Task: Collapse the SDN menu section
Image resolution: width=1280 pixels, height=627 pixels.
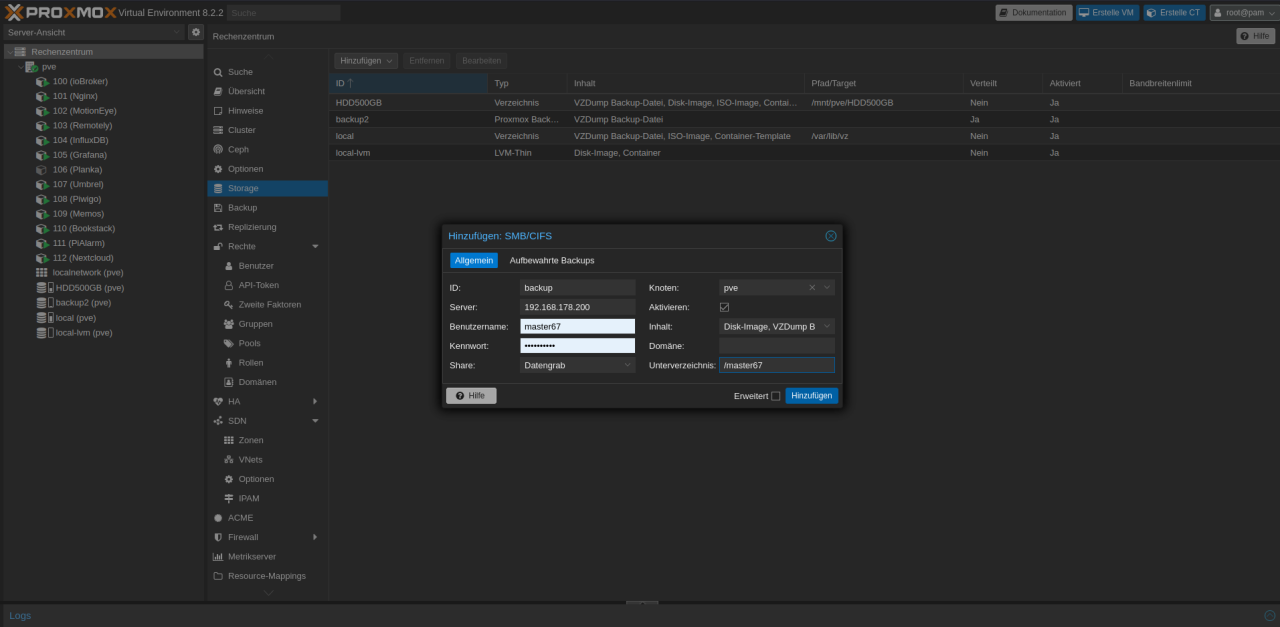Action: point(315,421)
